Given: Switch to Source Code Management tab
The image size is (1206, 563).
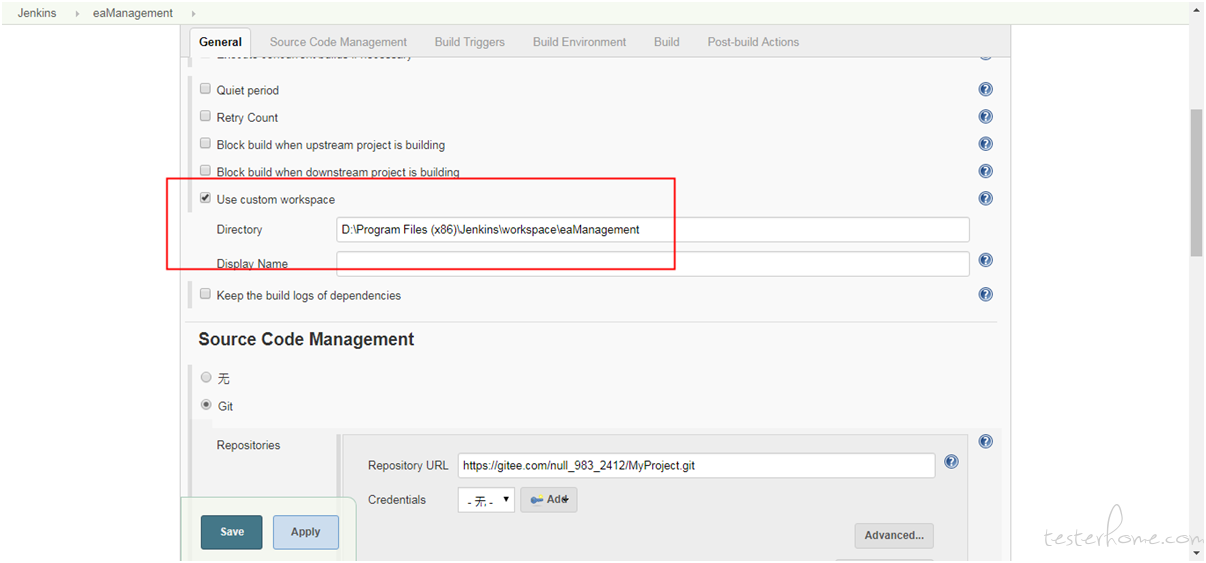Looking at the screenshot, I should (338, 42).
